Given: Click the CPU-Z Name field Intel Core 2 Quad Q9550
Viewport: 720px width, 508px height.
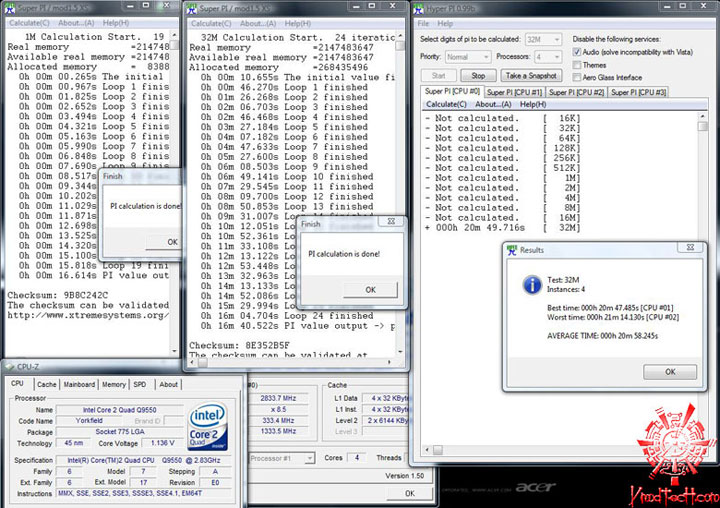Looking at the screenshot, I should click(x=119, y=410).
